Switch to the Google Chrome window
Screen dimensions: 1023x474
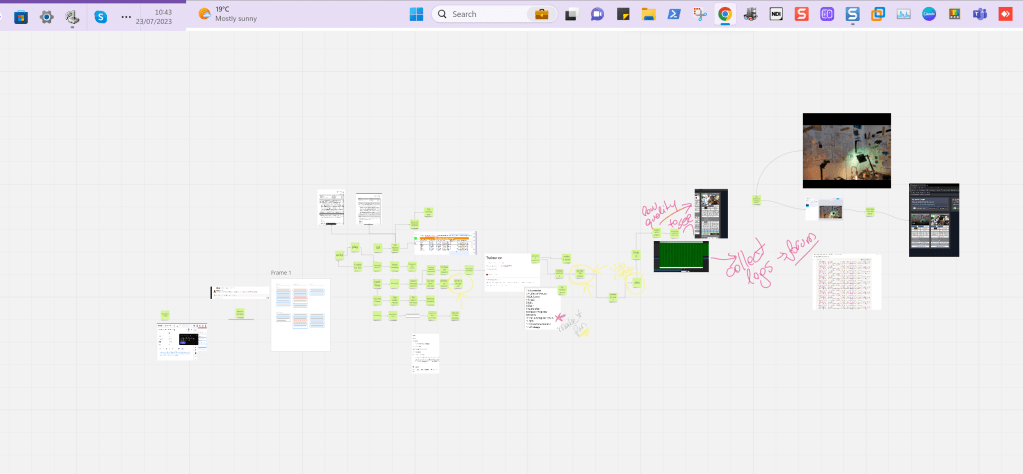pos(725,14)
